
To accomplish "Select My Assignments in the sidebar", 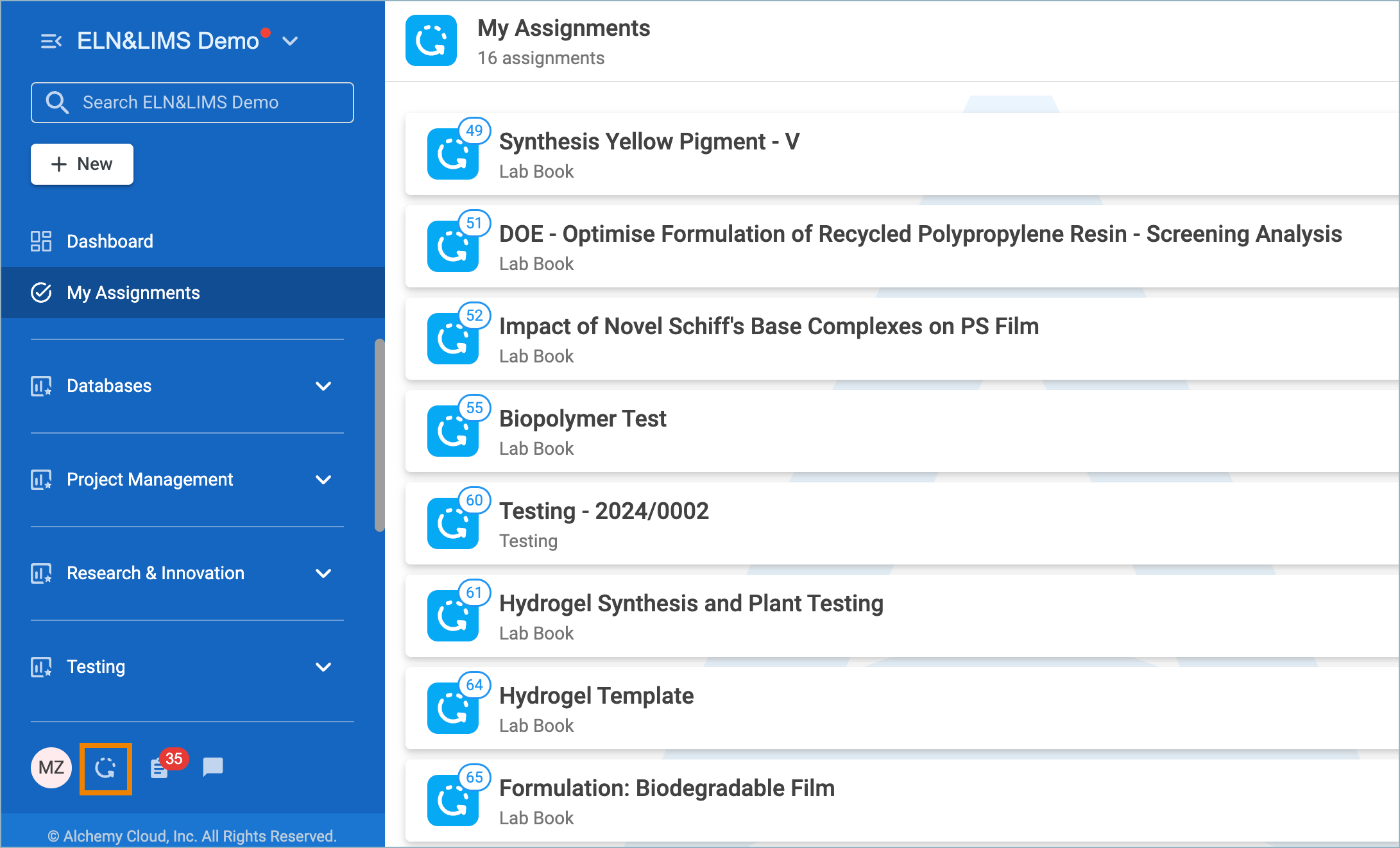I will tap(193, 293).
